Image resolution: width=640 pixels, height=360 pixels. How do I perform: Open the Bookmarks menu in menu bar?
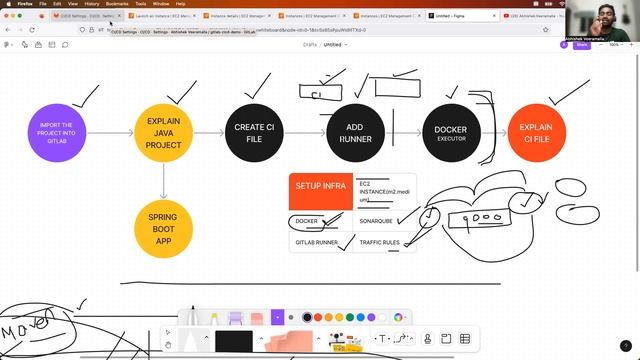click(117, 4)
